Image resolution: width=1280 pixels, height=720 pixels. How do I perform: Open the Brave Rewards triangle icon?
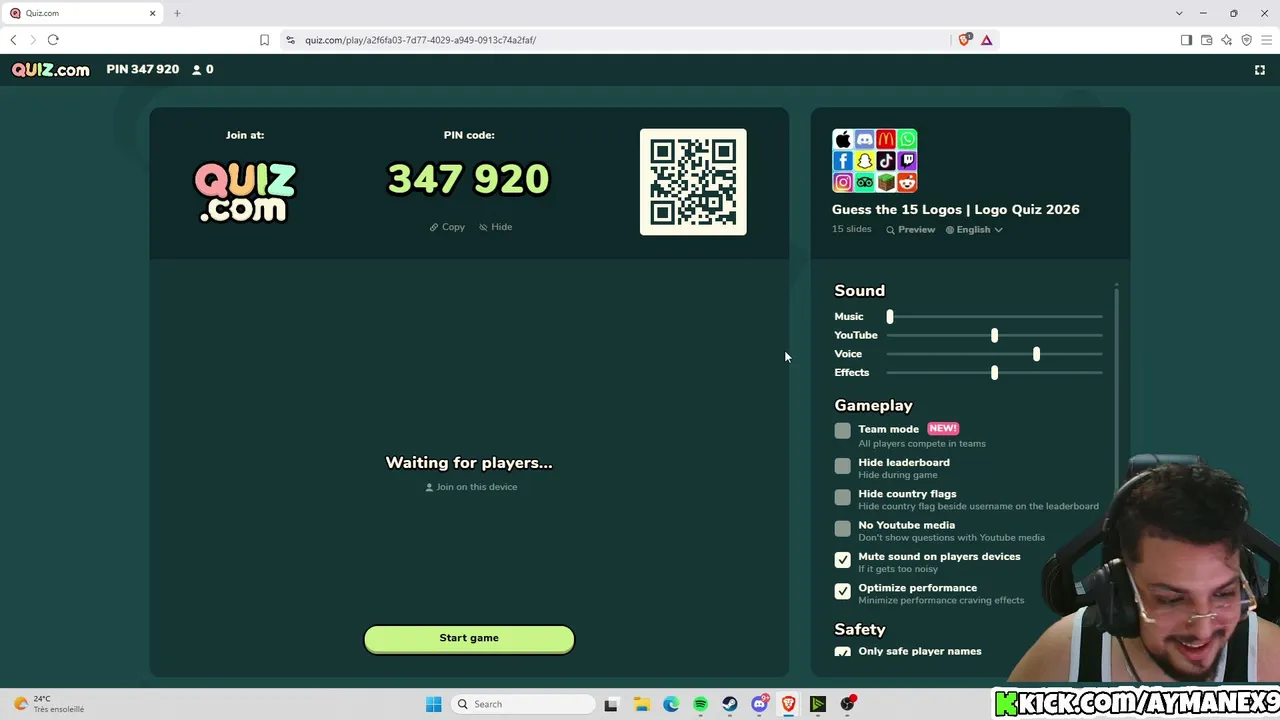(987, 40)
